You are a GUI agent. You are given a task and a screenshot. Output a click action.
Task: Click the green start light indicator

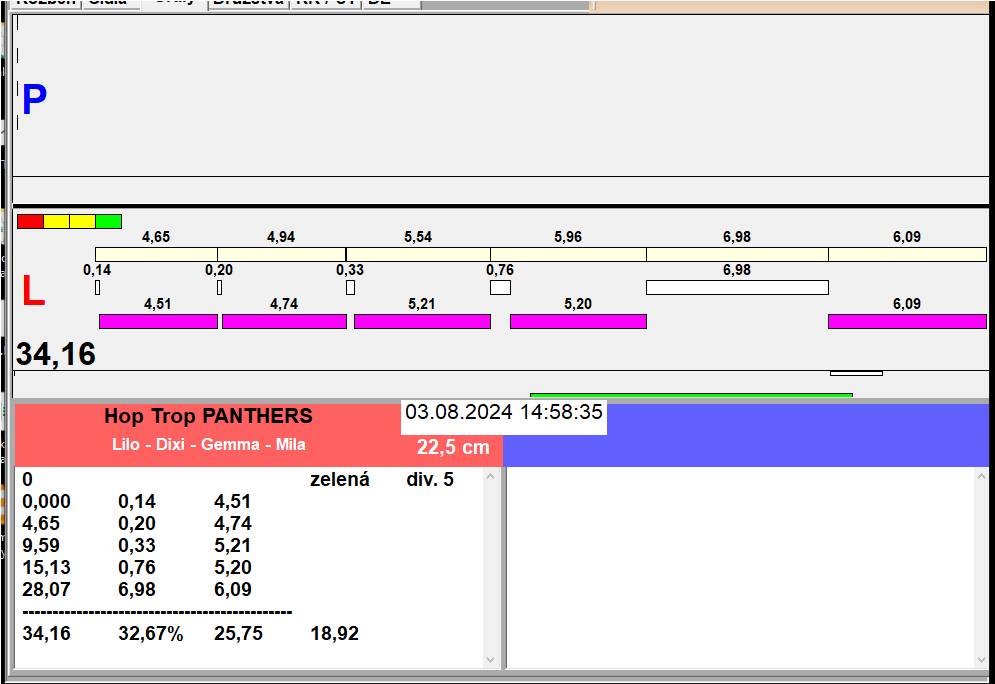(108, 221)
